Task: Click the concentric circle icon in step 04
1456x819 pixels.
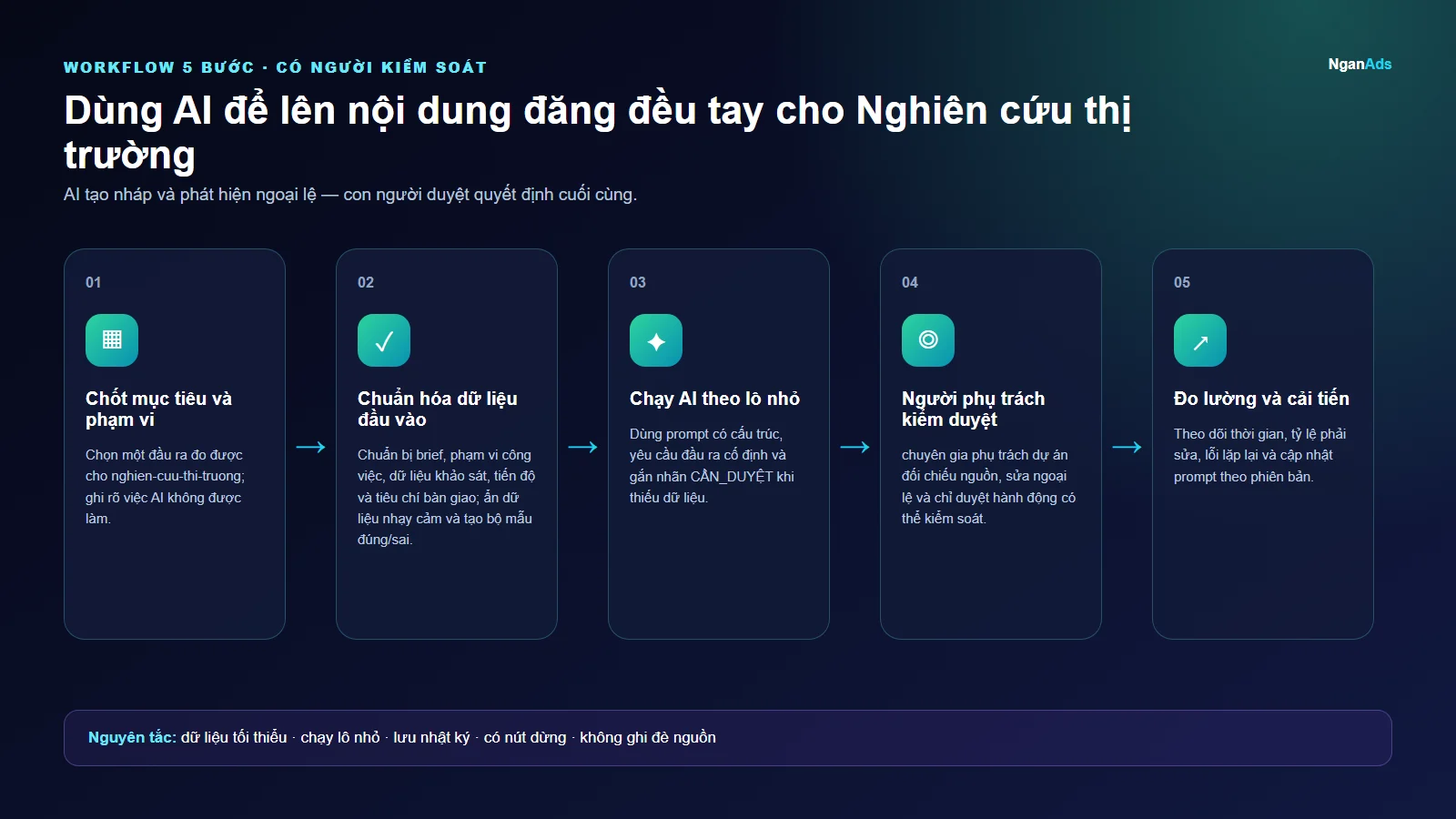Action: click(x=928, y=340)
